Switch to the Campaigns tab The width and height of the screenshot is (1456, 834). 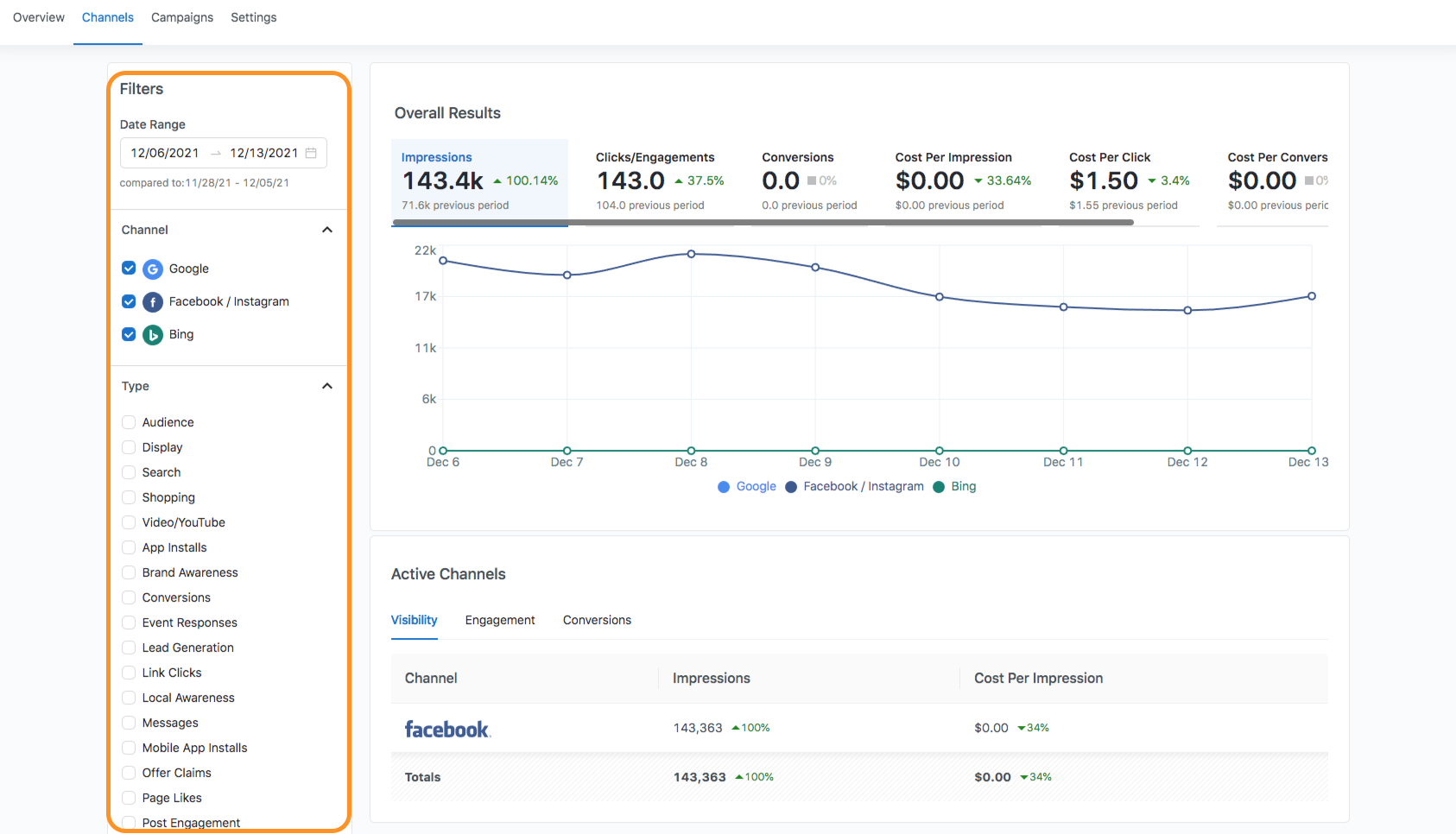(x=182, y=17)
